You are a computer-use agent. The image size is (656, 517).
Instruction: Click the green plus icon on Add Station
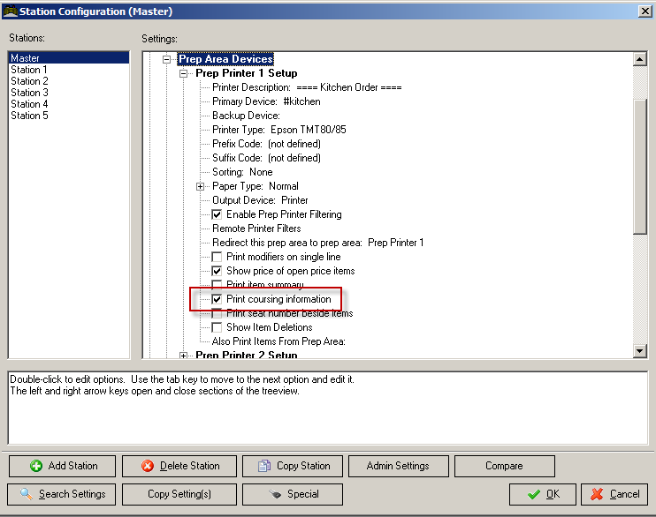click(36, 466)
